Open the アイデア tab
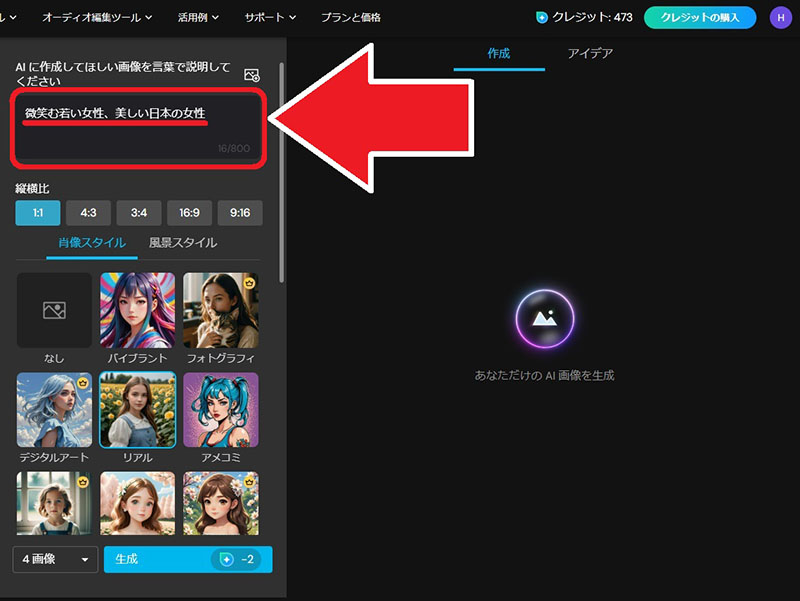Image resolution: width=800 pixels, height=601 pixels. [590, 53]
